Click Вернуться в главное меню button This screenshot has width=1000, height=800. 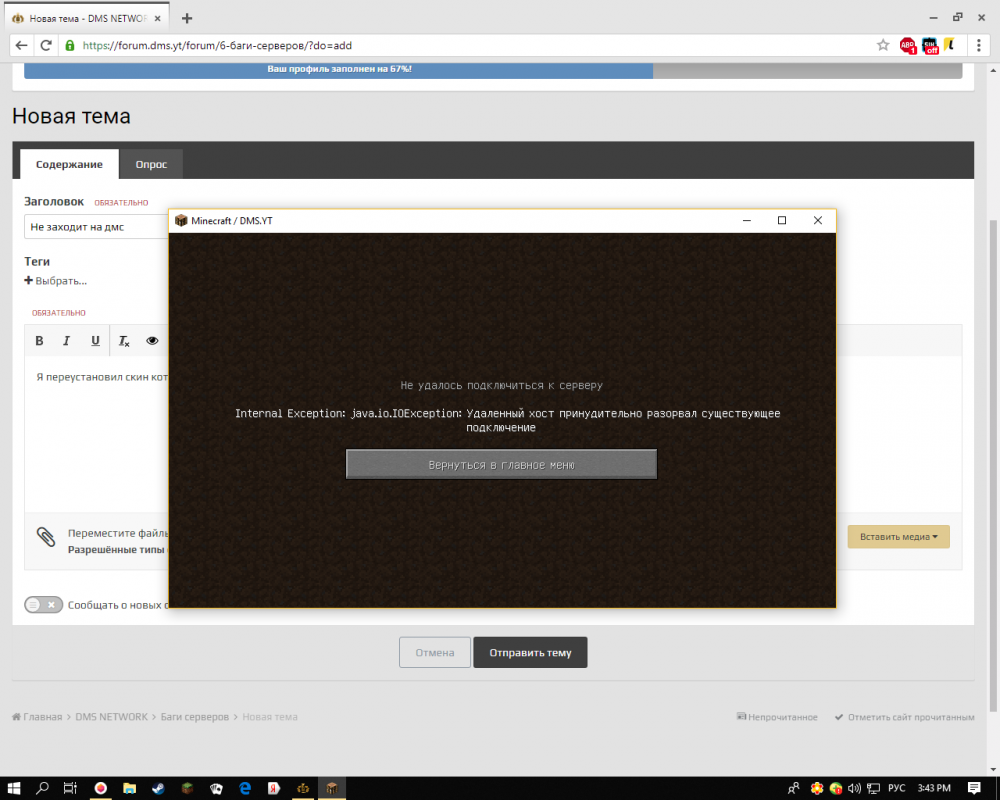tap(501, 465)
